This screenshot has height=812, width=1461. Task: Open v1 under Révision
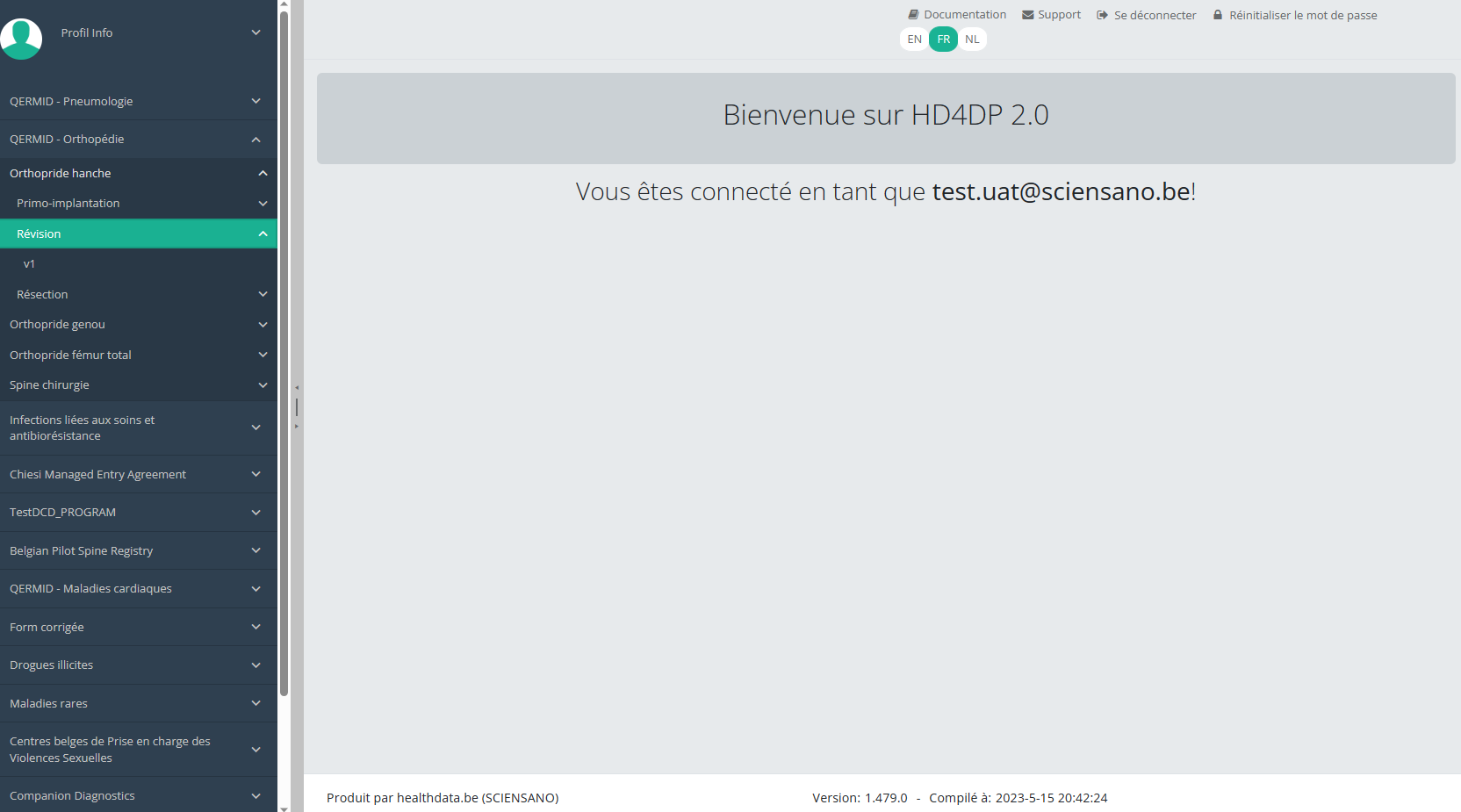click(29, 264)
